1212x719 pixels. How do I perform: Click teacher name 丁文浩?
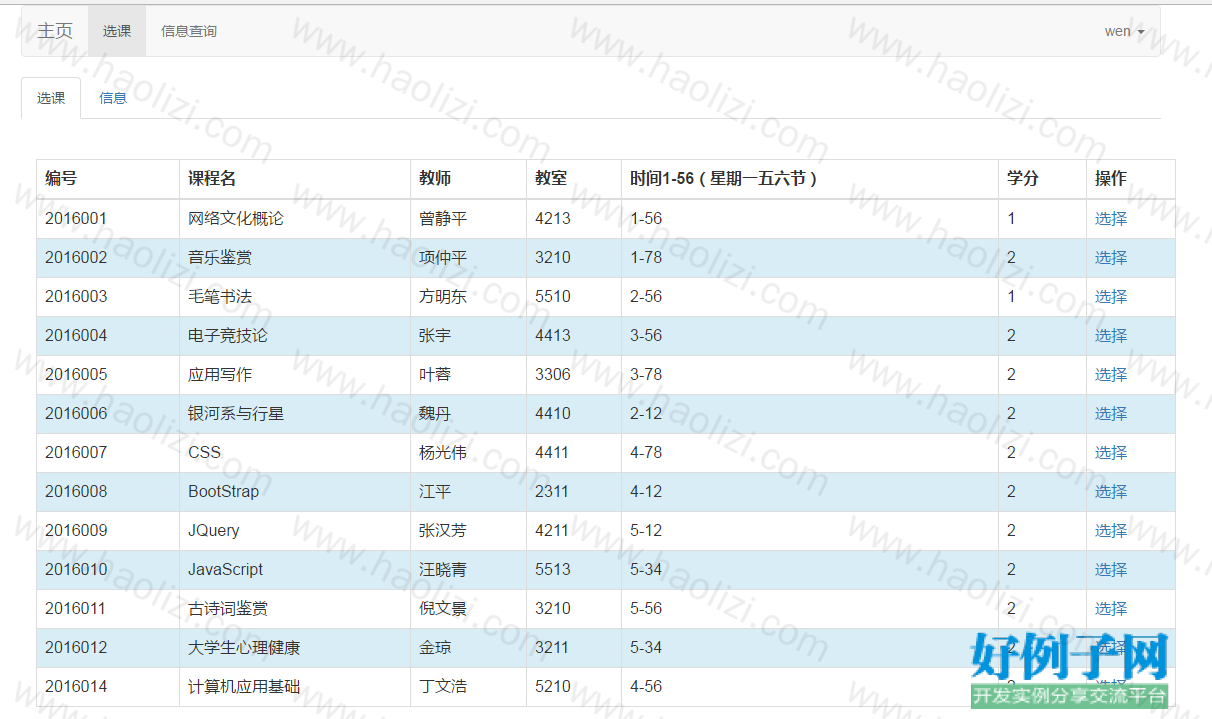pyautogui.click(x=443, y=686)
